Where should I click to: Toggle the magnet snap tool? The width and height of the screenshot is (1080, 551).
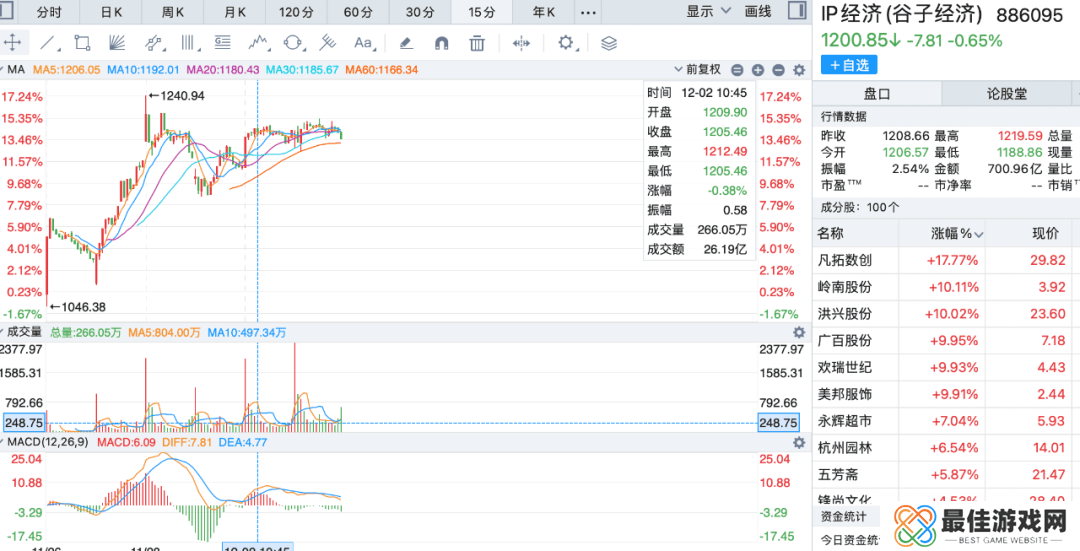click(441, 43)
